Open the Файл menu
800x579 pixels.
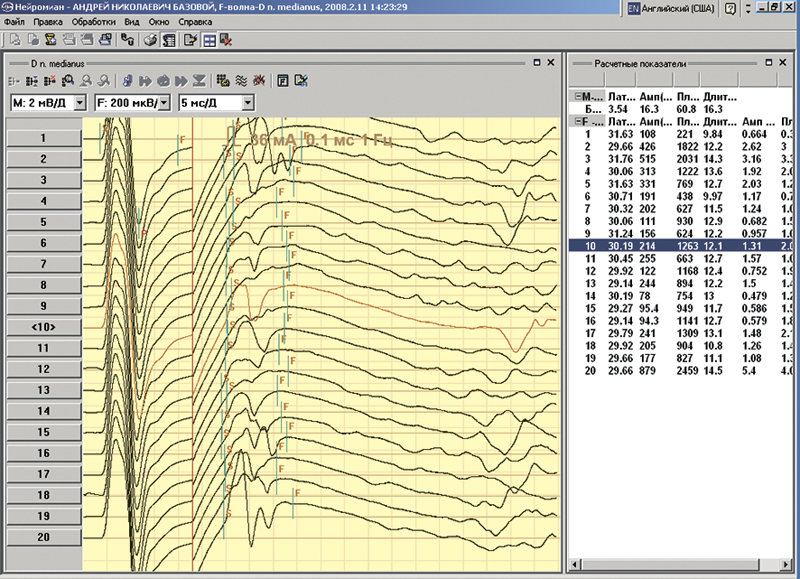coord(14,22)
